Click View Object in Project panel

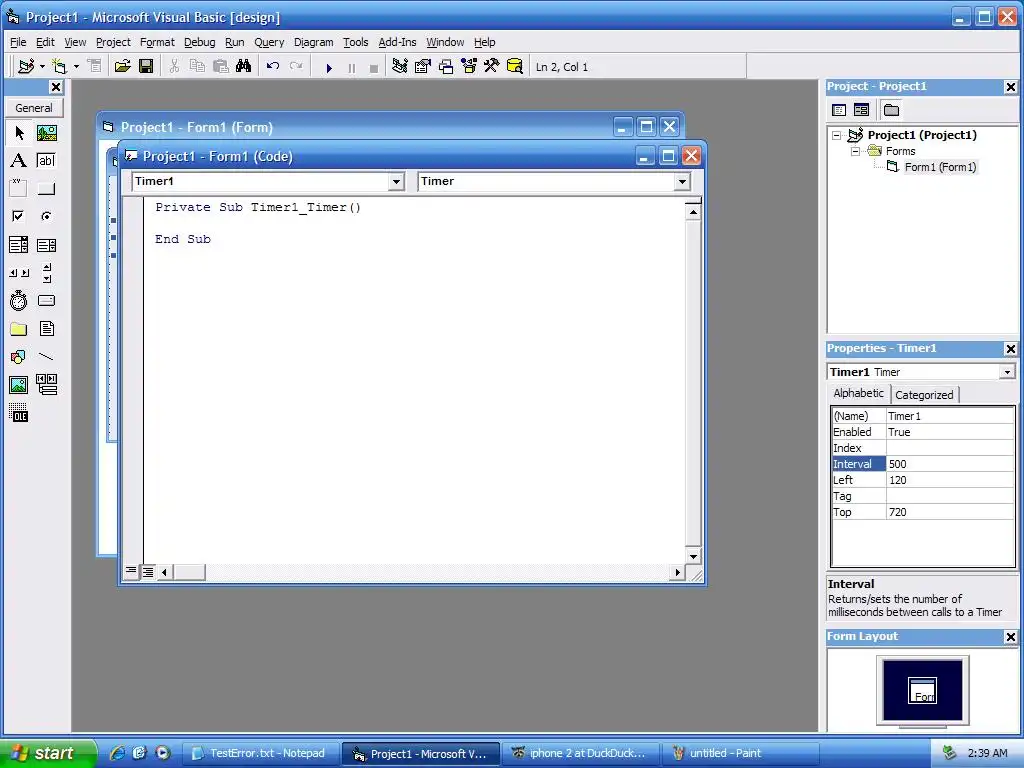pyautogui.click(x=861, y=110)
